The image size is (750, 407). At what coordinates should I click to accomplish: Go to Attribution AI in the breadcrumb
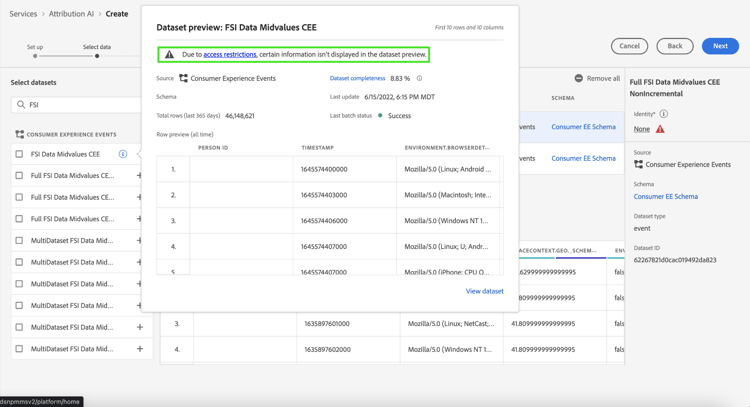click(71, 14)
